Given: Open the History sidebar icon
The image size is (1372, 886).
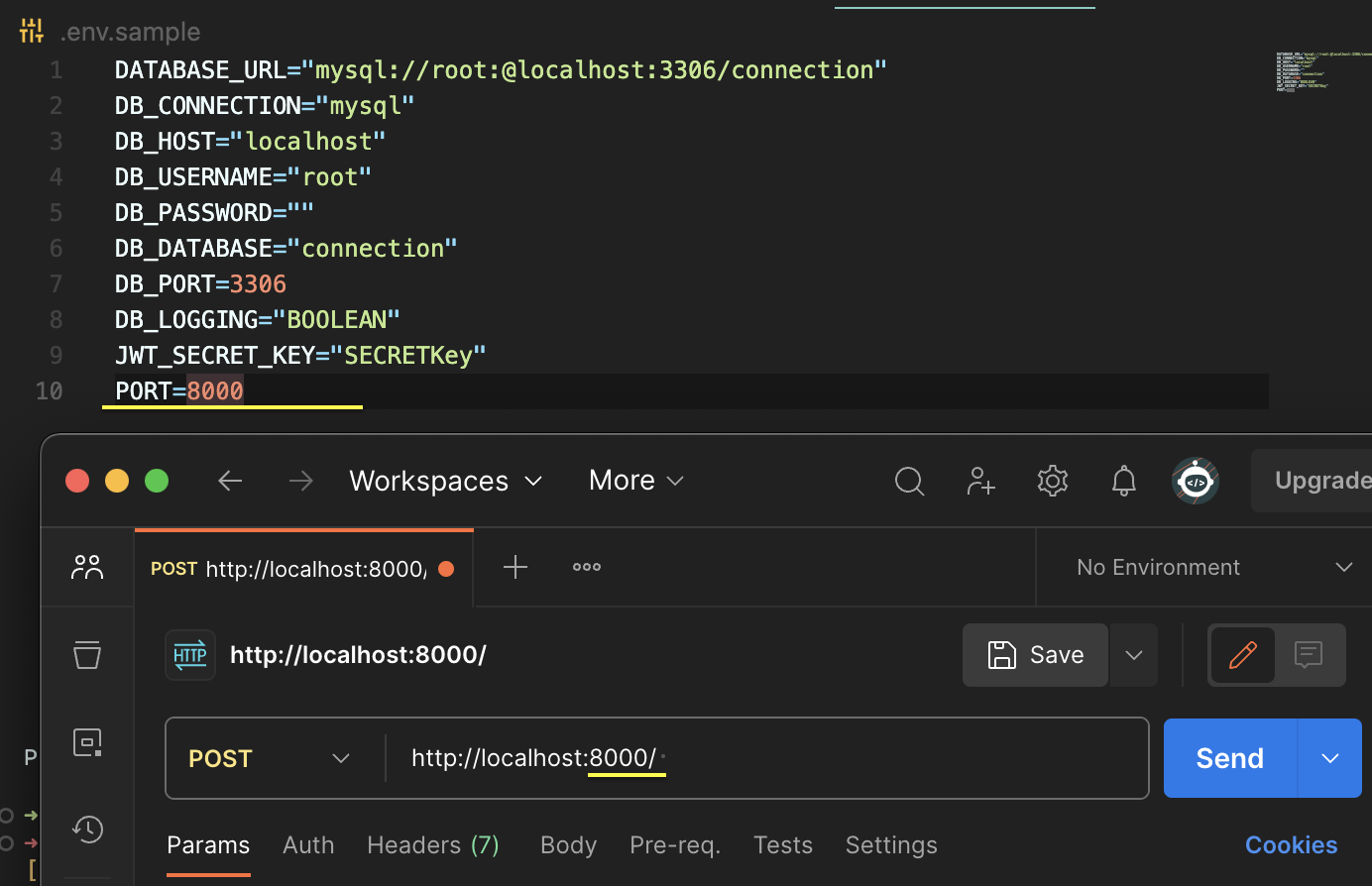Looking at the screenshot, I should (87, 829).
